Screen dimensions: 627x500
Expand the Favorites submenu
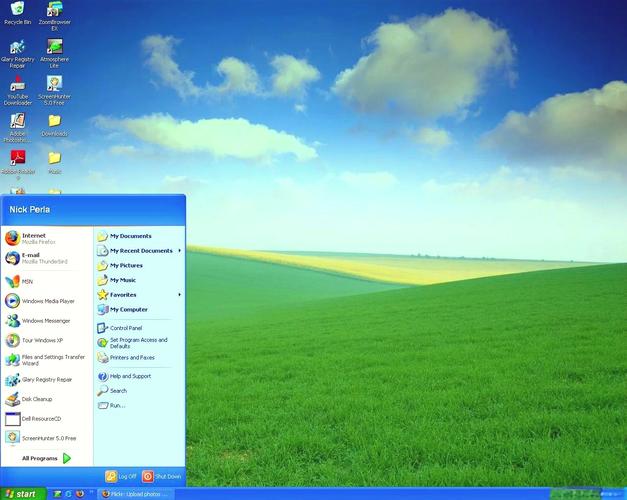pyautogui.click(x=140, y=295)
